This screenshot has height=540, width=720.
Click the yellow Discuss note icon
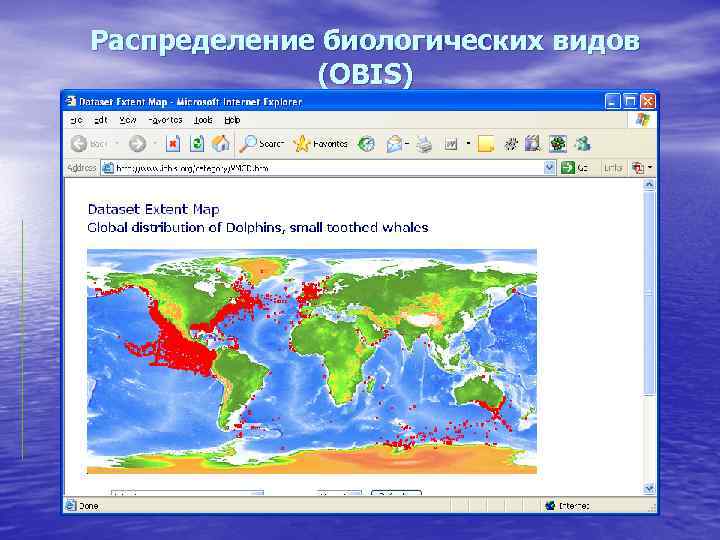coord(486,144)
